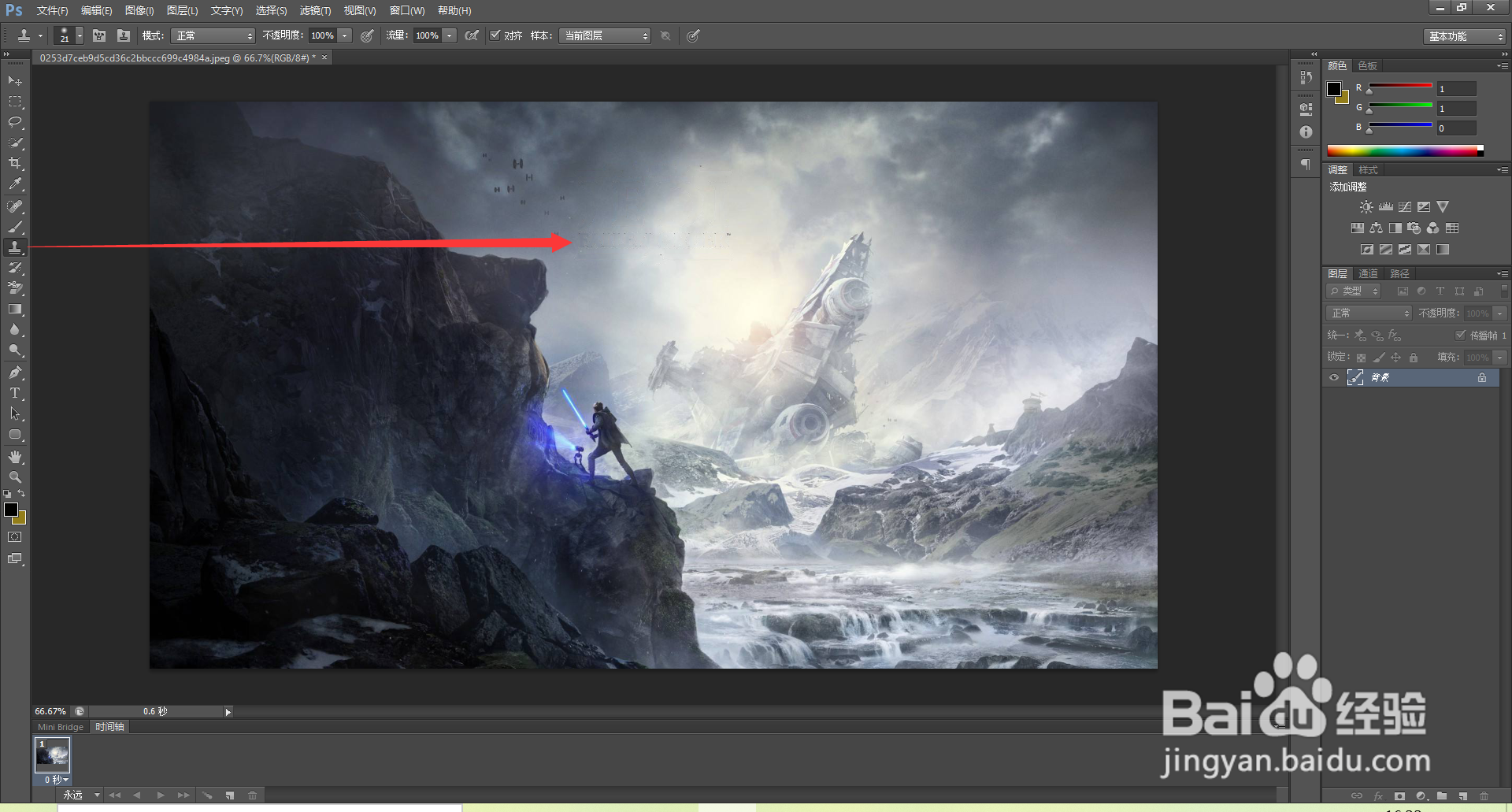Add a layer mask from the Layers footer

(x=1399, y=796)
